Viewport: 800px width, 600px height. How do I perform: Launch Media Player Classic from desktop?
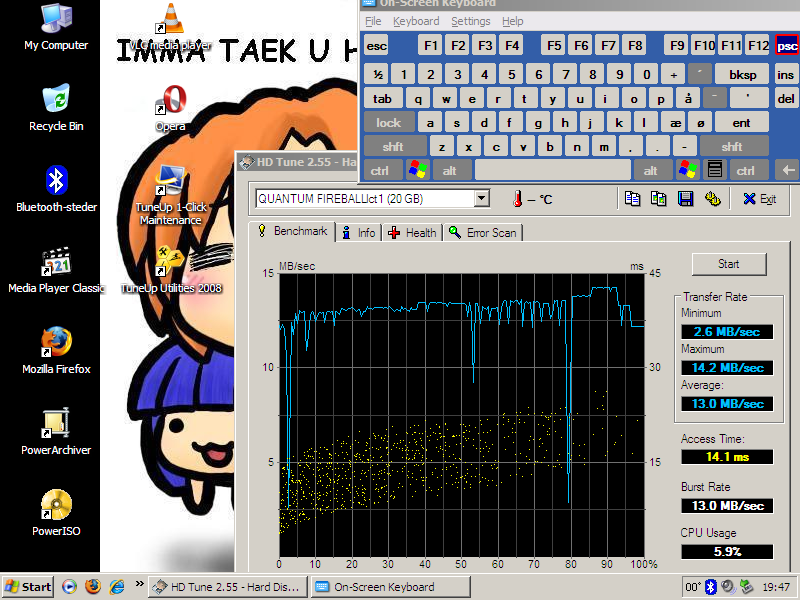[56, 270]
